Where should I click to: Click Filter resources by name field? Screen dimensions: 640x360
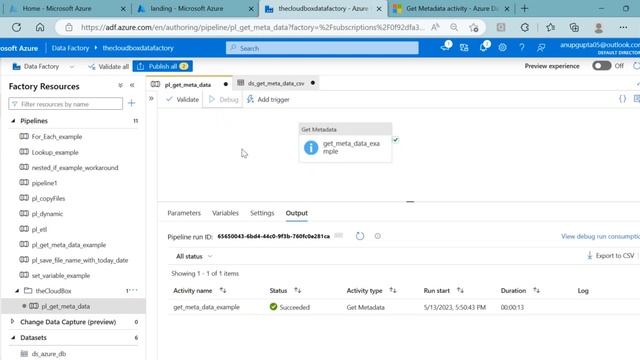click(65, 104)
